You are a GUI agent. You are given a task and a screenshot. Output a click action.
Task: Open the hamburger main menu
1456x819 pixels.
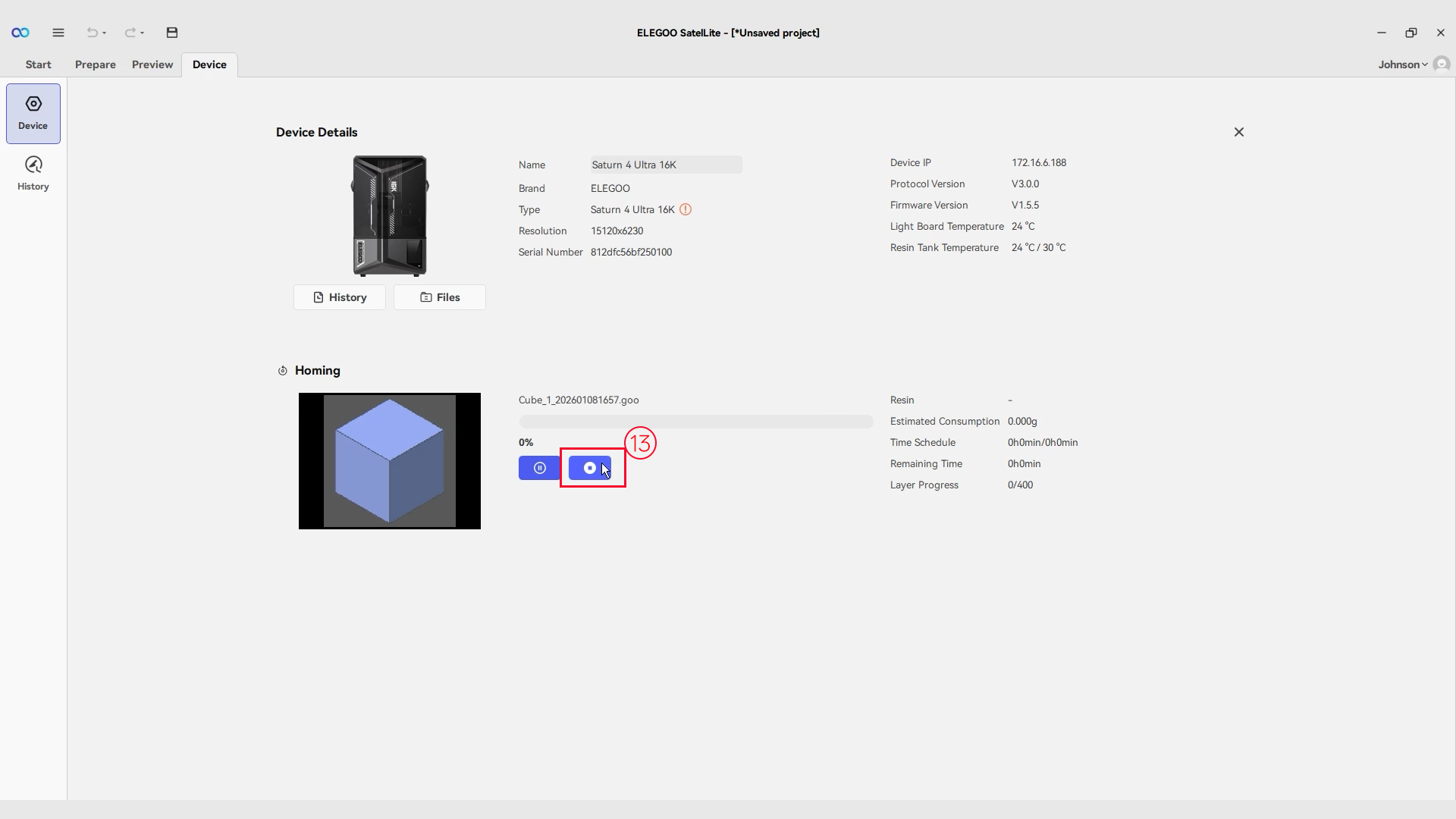click(58, 33)
